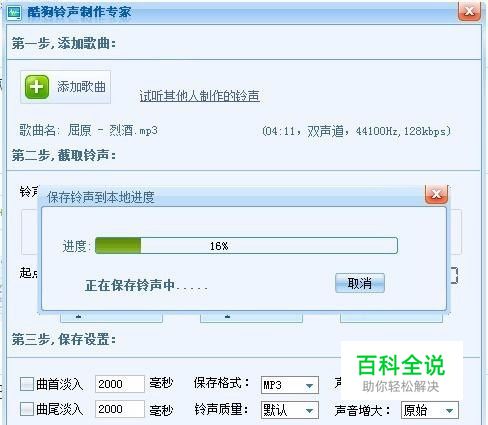Click the 第二步,截取铃声 heading
This screenshot has width=488, height=425.
[64, 155]
